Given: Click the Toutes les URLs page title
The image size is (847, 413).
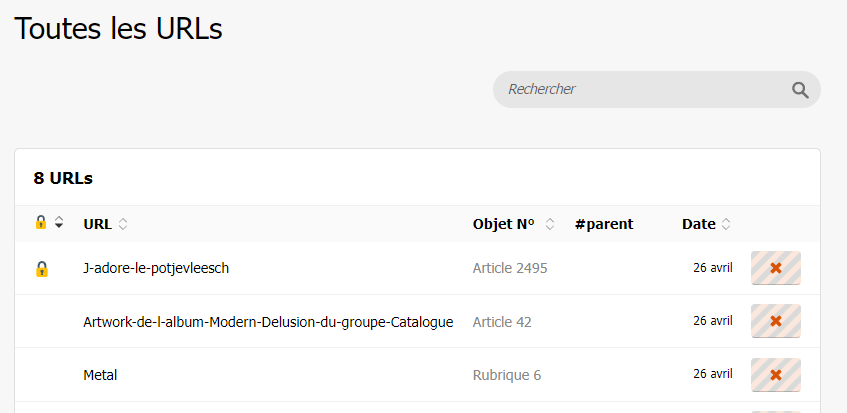Looking at the screenshot, I should coord(118,29).
